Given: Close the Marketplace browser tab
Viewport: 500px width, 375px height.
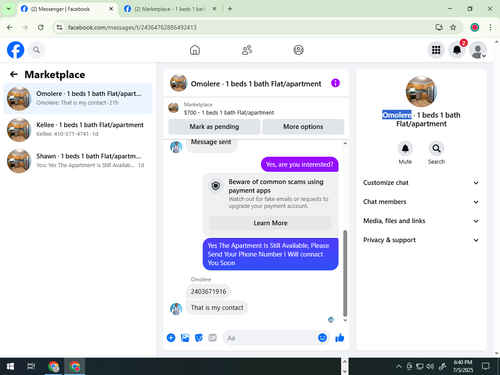Looking at the screenshot, I should coord(214,9).
